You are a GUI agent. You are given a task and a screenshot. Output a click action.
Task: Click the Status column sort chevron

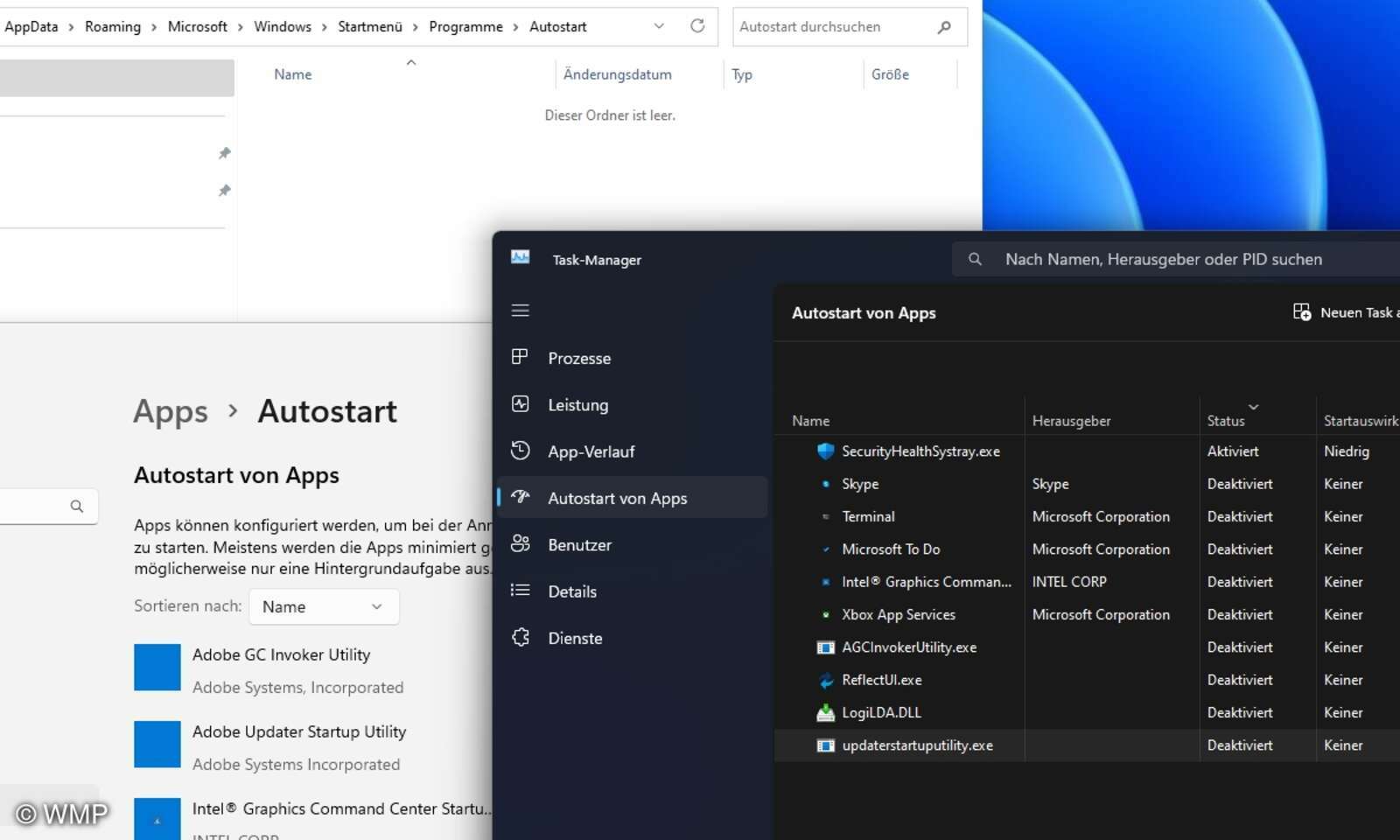click(1255, 408)
